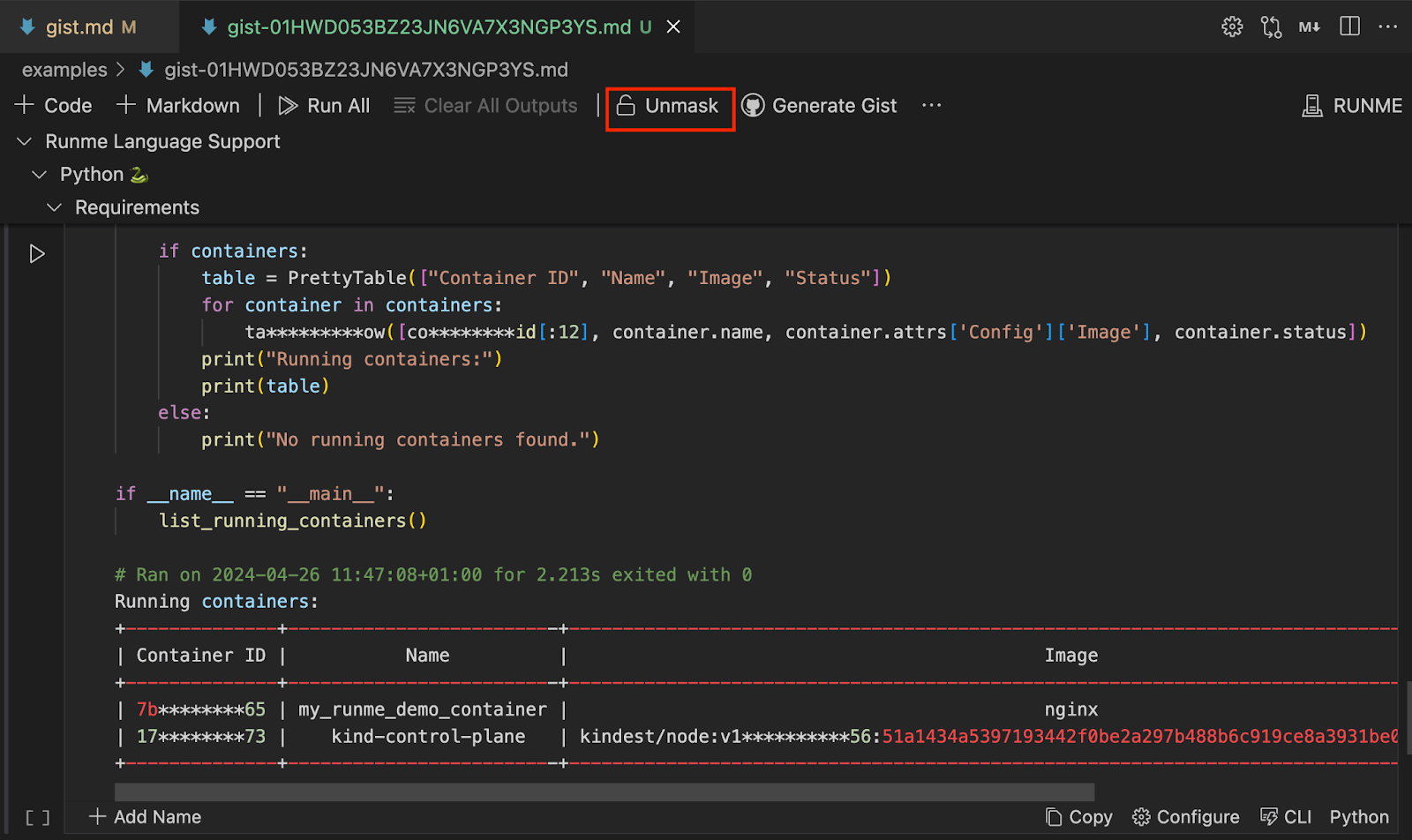The image size is (1412, 840).
Task: Switch to the gist.md tab
Action: (x=79, y=27)
